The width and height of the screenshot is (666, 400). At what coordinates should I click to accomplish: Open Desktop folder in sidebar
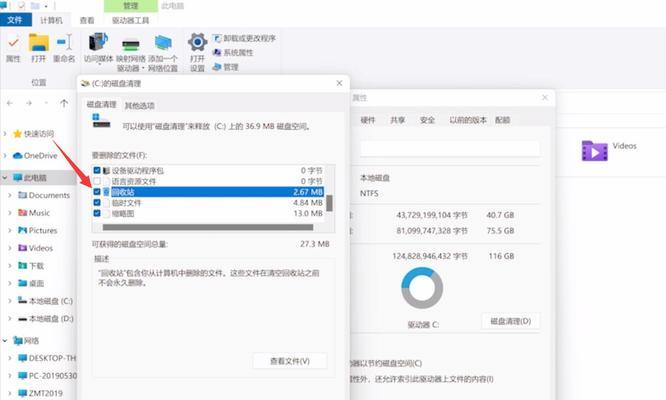(x=31, y=283)
